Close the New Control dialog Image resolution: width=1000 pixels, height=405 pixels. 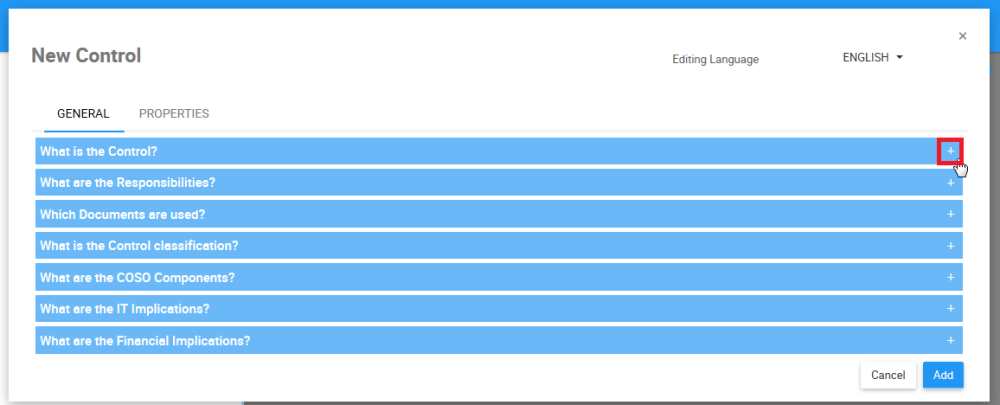click(x=962, y=36)
